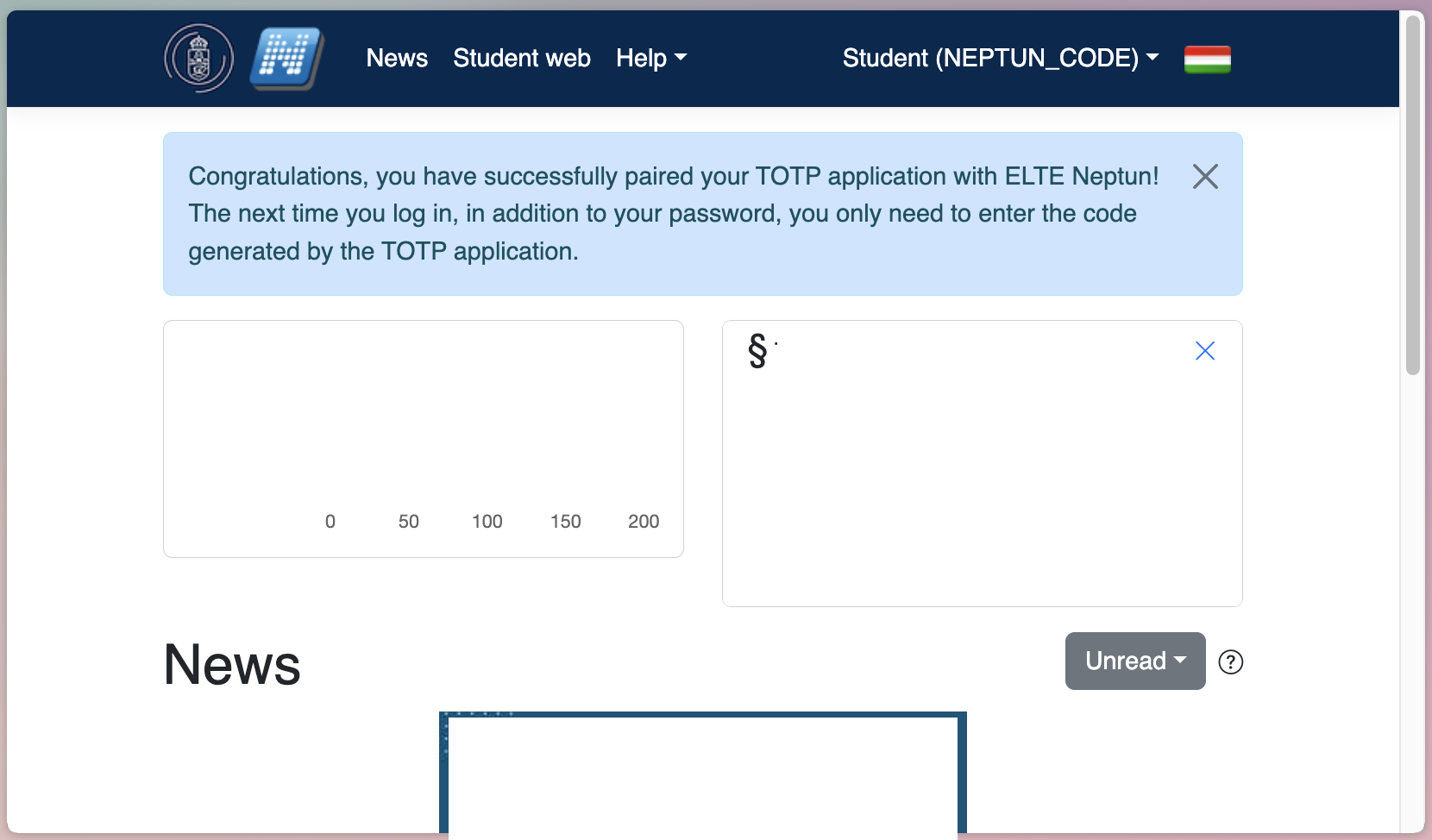Click the 0 label on chart axis
This screenshot has height=840, width=1432.
(x=330, y=522)
